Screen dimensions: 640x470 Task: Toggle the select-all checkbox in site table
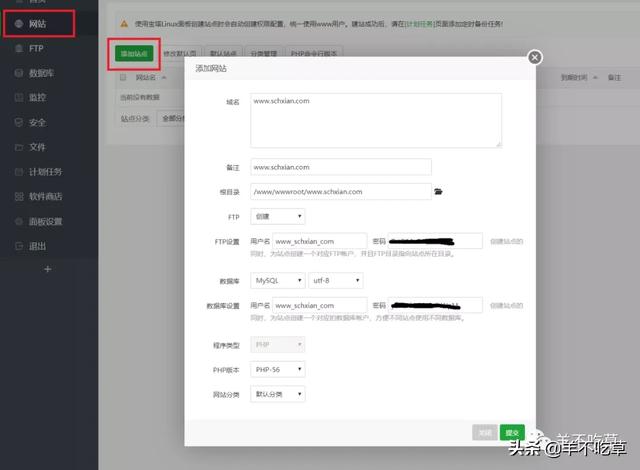tap(123, 77)
